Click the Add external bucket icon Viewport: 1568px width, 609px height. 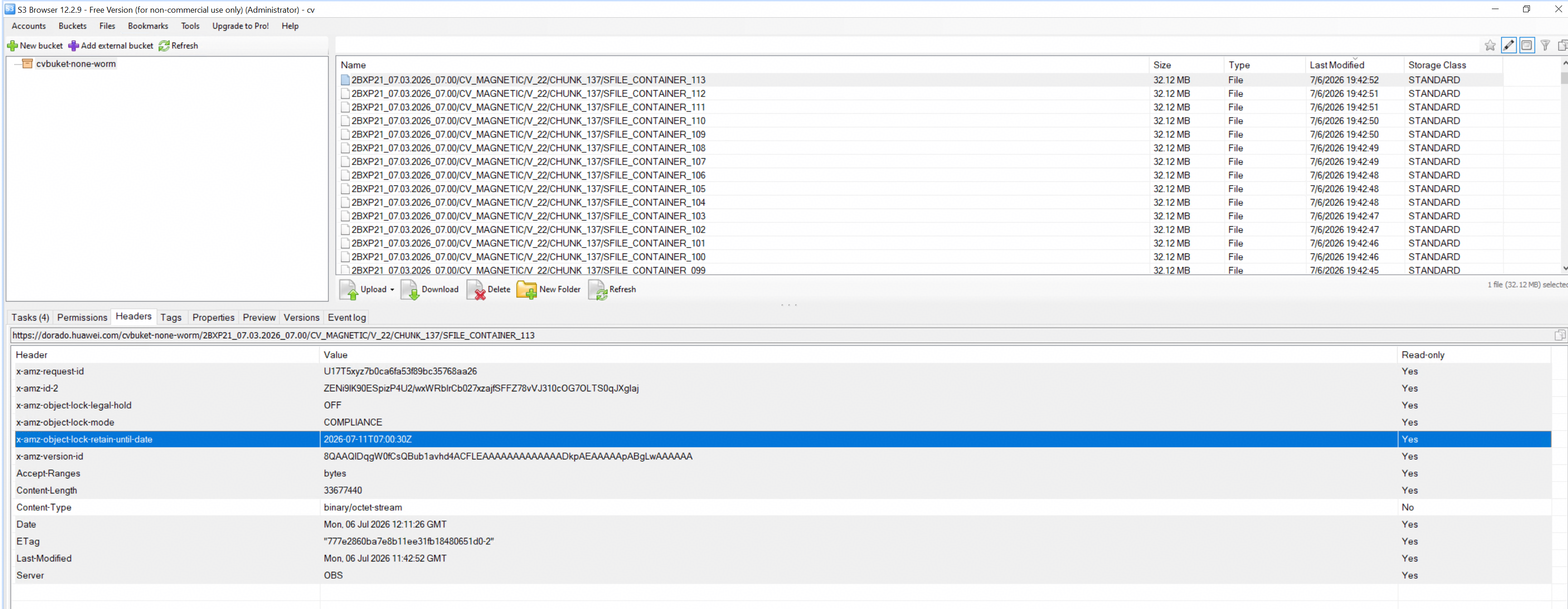pyautogui.click(x=73, y=46)
